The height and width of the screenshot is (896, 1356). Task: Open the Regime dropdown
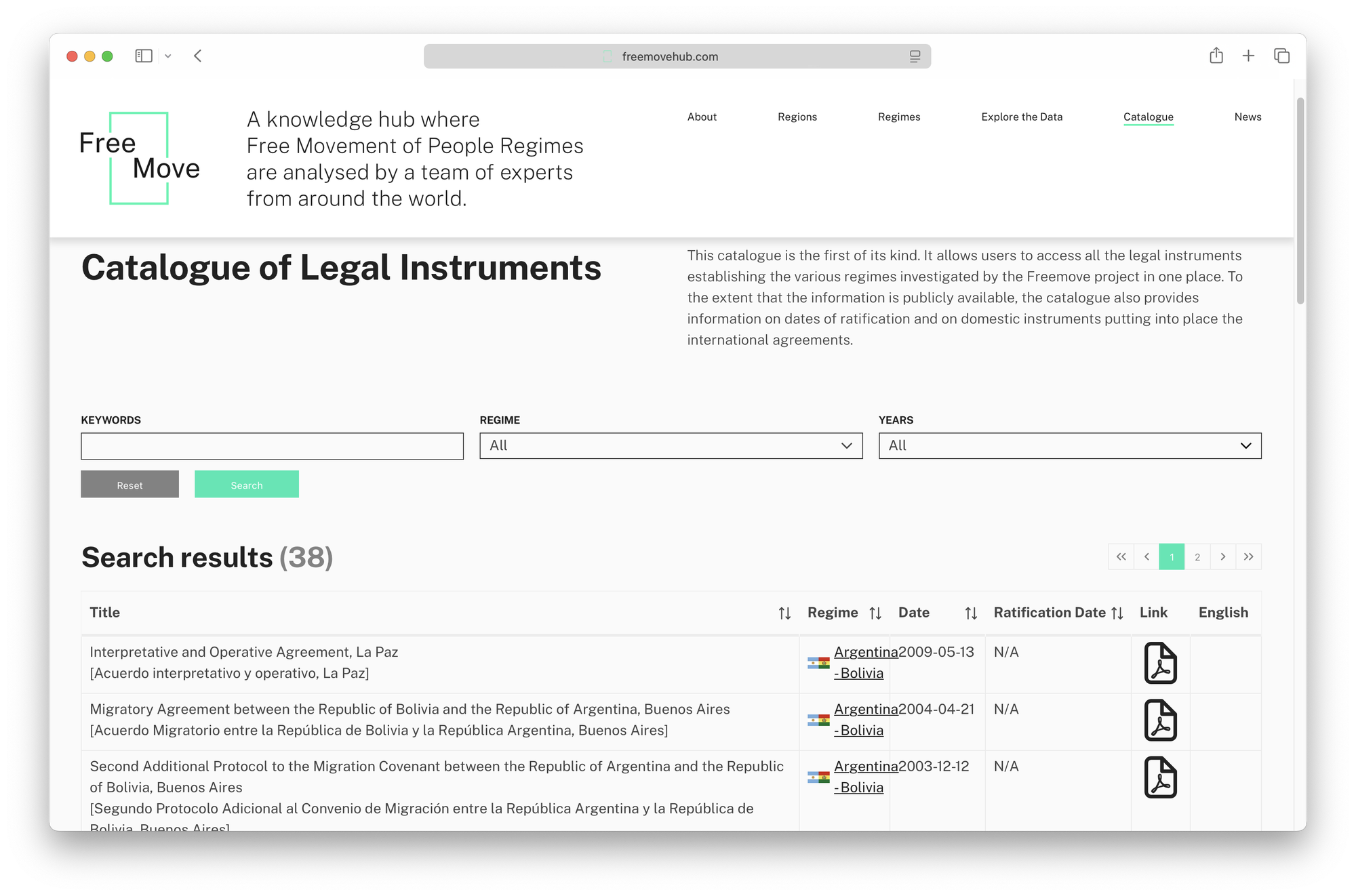coord(671,445)
